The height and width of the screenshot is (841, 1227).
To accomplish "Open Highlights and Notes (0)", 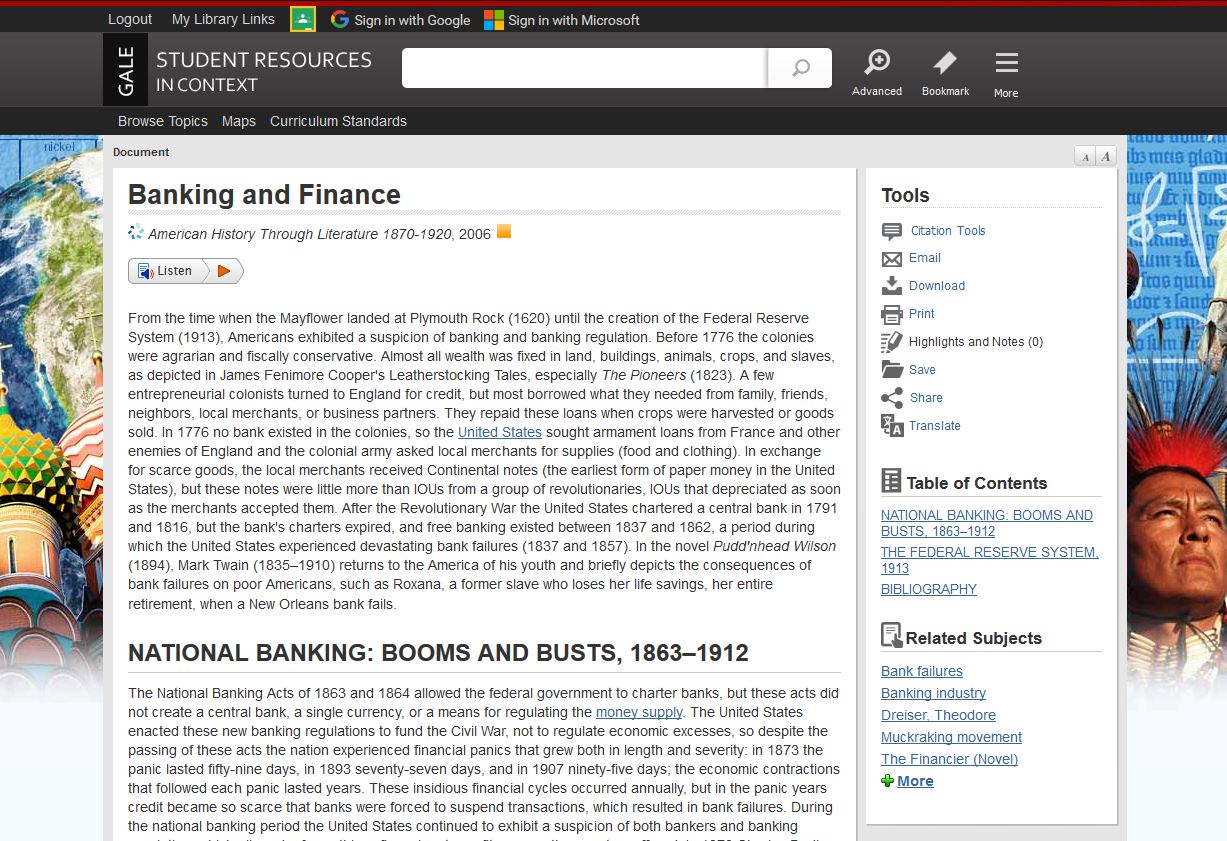I will [976, 342].
